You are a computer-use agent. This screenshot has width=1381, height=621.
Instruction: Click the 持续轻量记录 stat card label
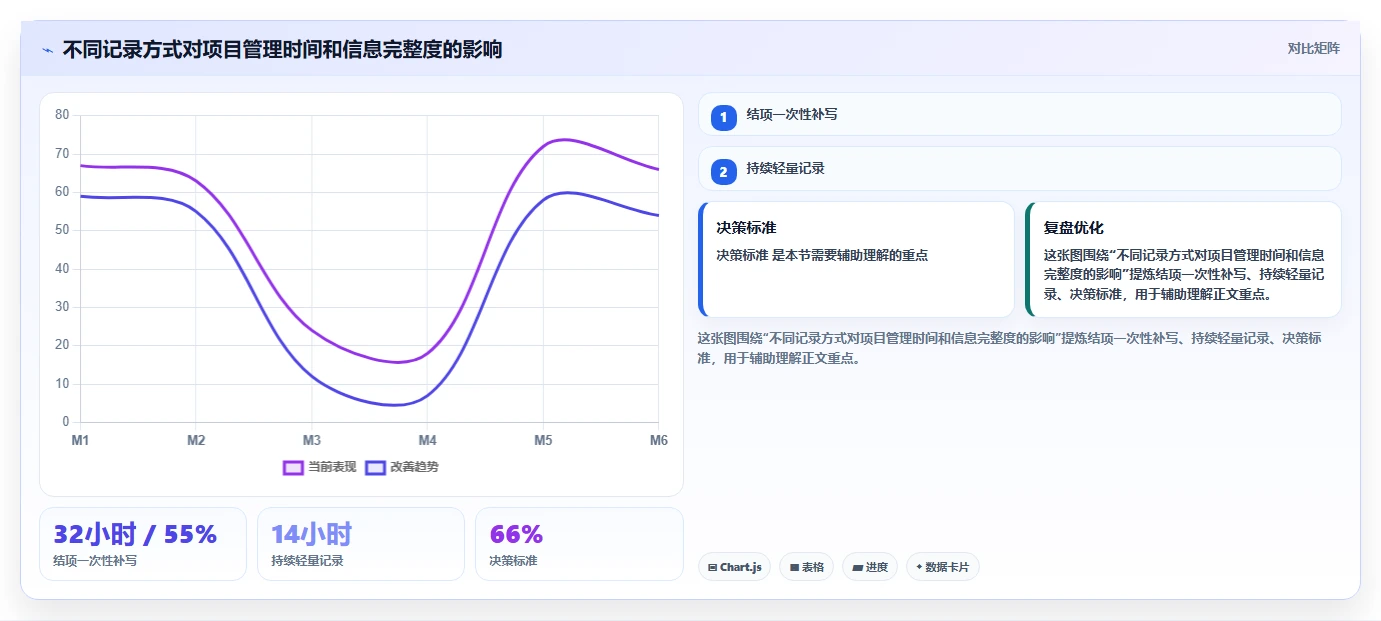click(307, 561)
